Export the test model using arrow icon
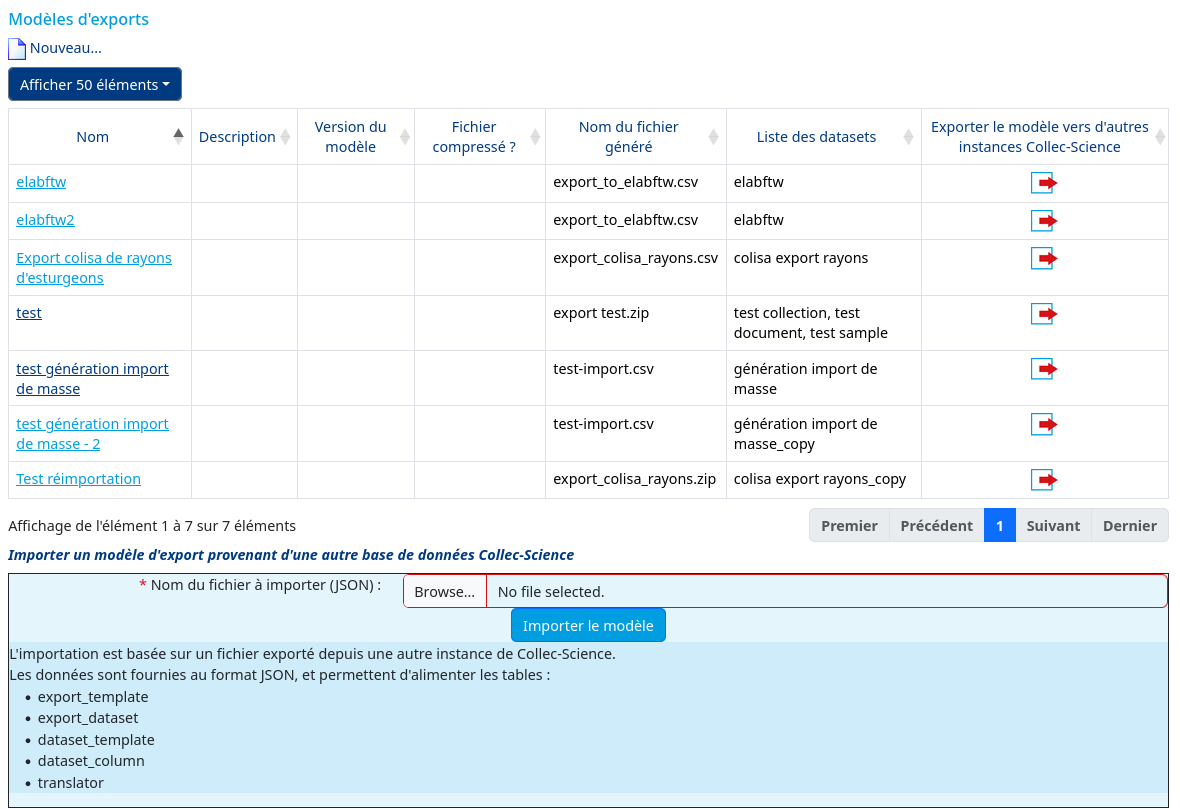This screenshot has width=1180, height=809. tap(1044, 314)
